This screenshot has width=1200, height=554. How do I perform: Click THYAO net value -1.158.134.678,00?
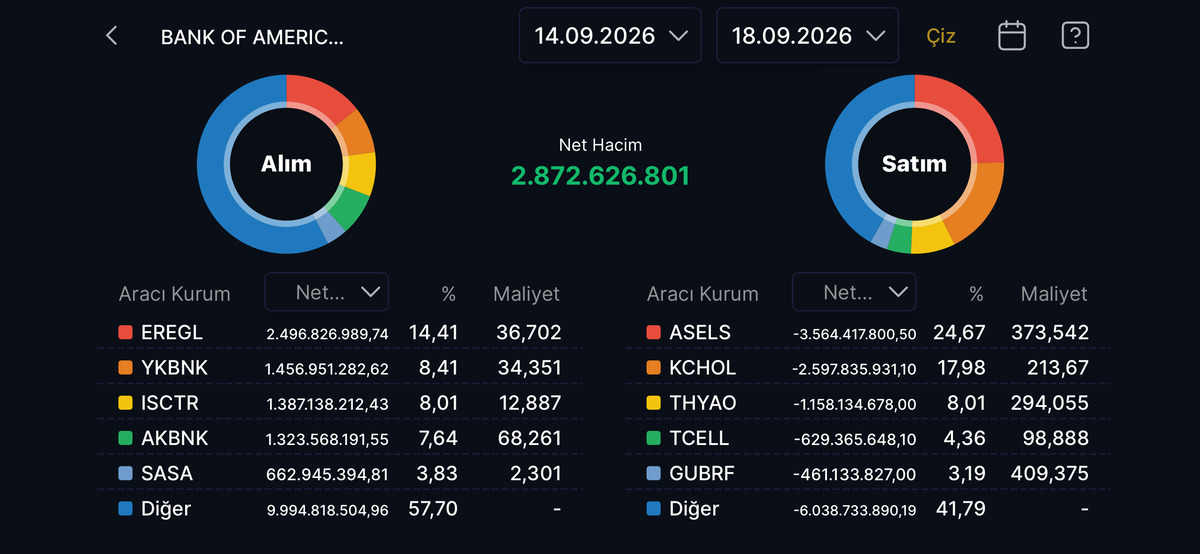(x=854, y=404)
